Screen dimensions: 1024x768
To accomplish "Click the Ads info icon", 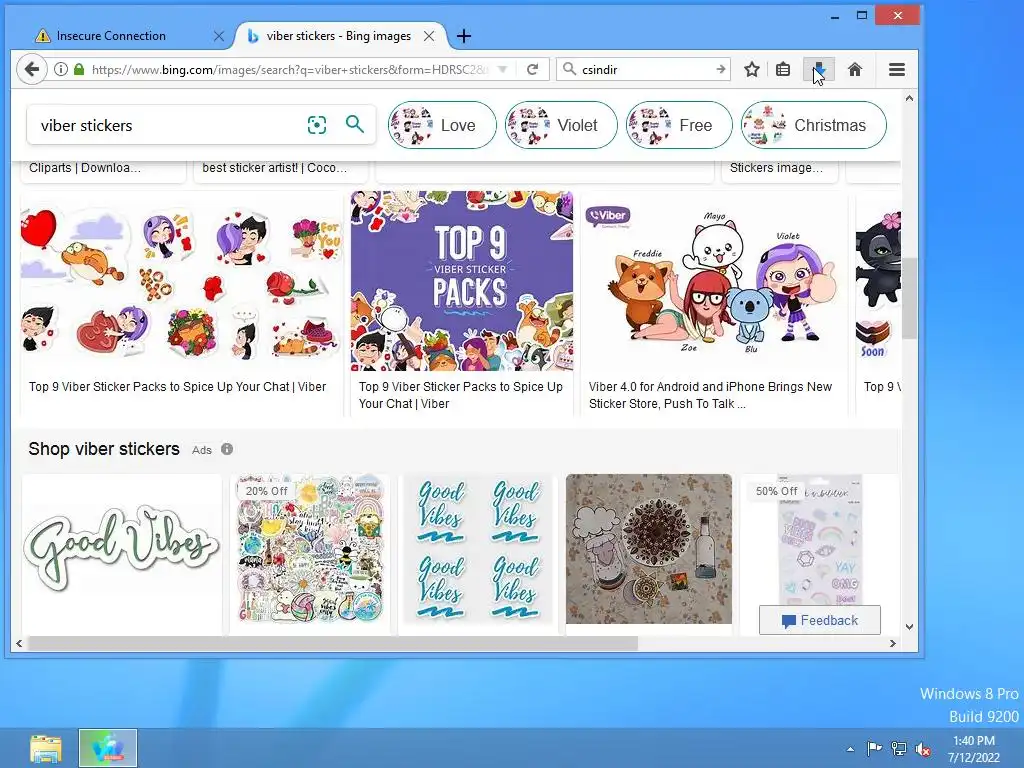I will [x=227, y=449].
